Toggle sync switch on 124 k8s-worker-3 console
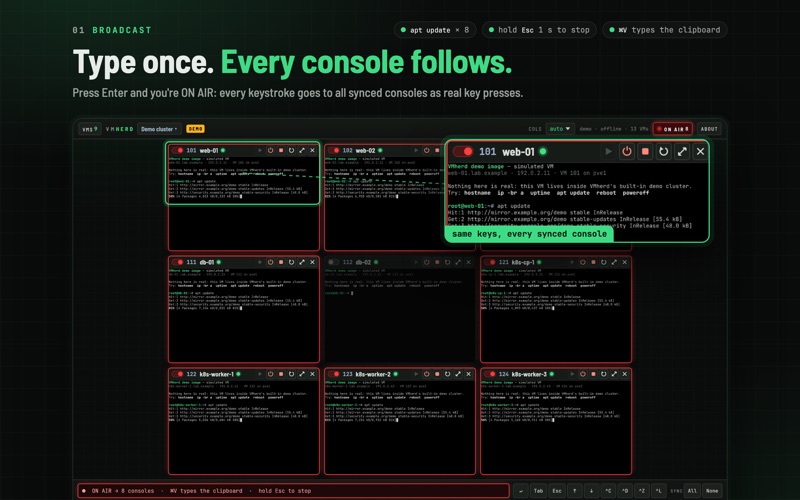The image size is (800, 500). tap(490, 374)
